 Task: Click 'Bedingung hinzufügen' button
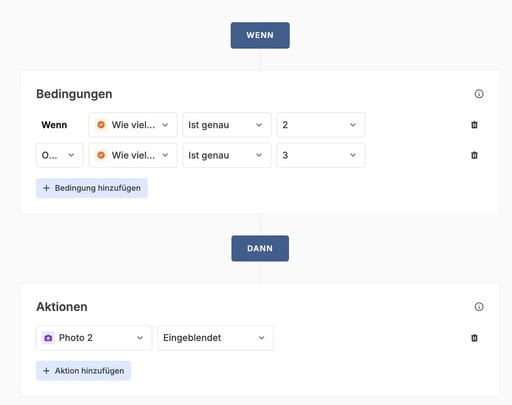[92, 188]
